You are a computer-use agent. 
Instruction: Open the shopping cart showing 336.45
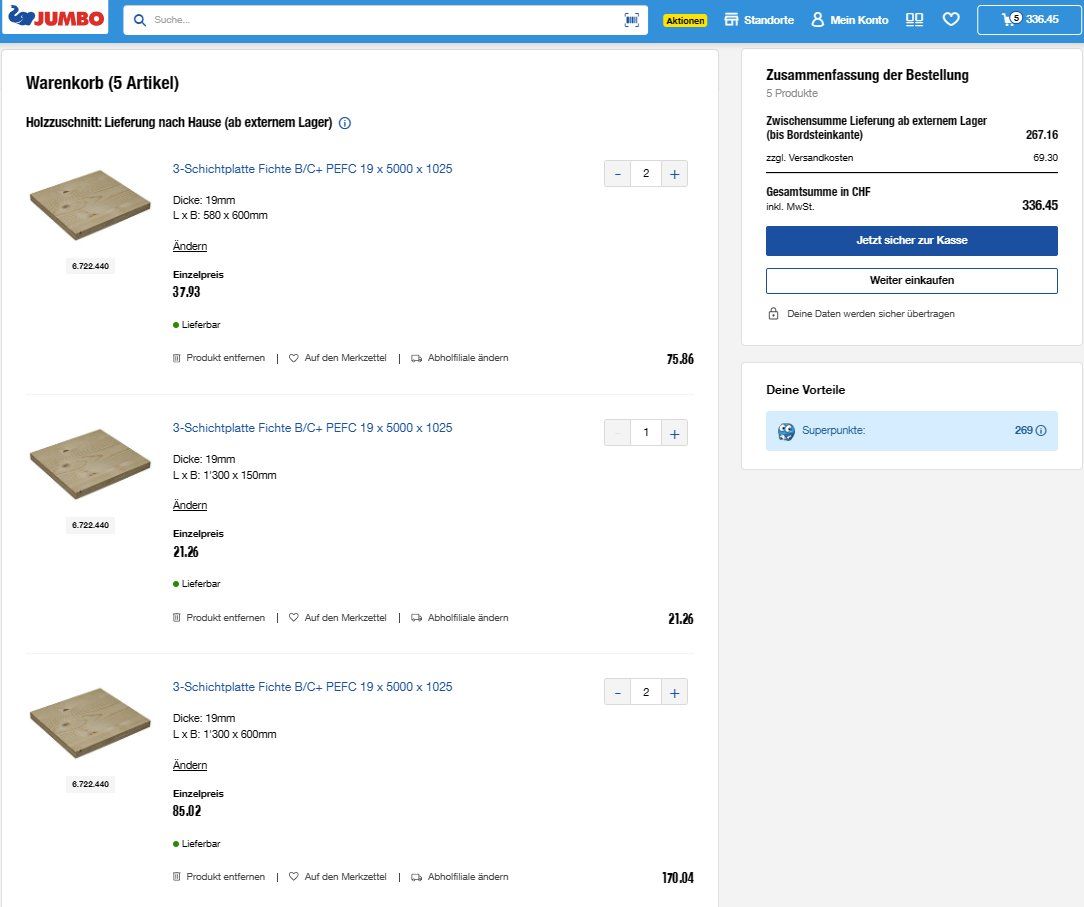(x=1029, y=19)
